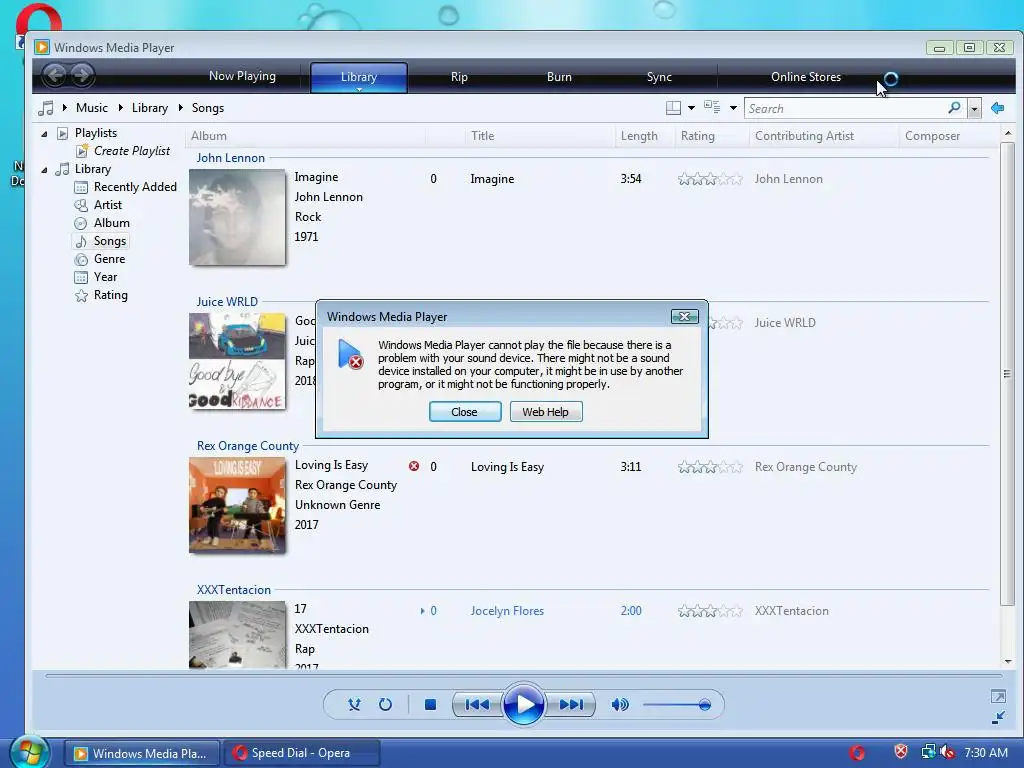Image resolution: width=1024 pixels, height=768 pixels.
Task: Select the Imagine album cover thumbnail
Action: tap(237, 217)
